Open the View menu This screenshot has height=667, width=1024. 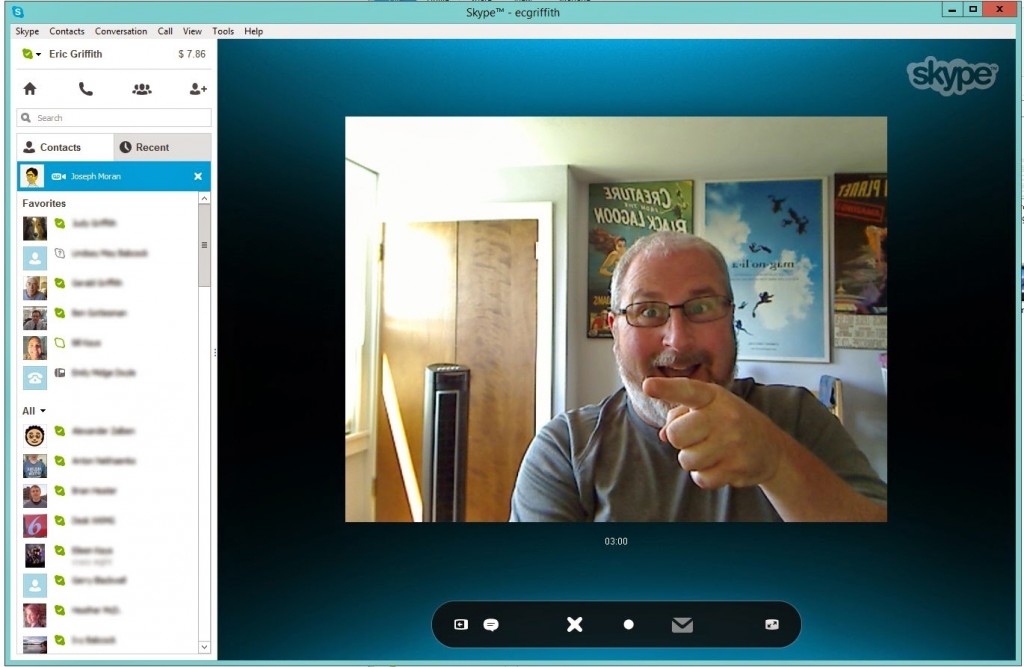click(x=192, y=31)
